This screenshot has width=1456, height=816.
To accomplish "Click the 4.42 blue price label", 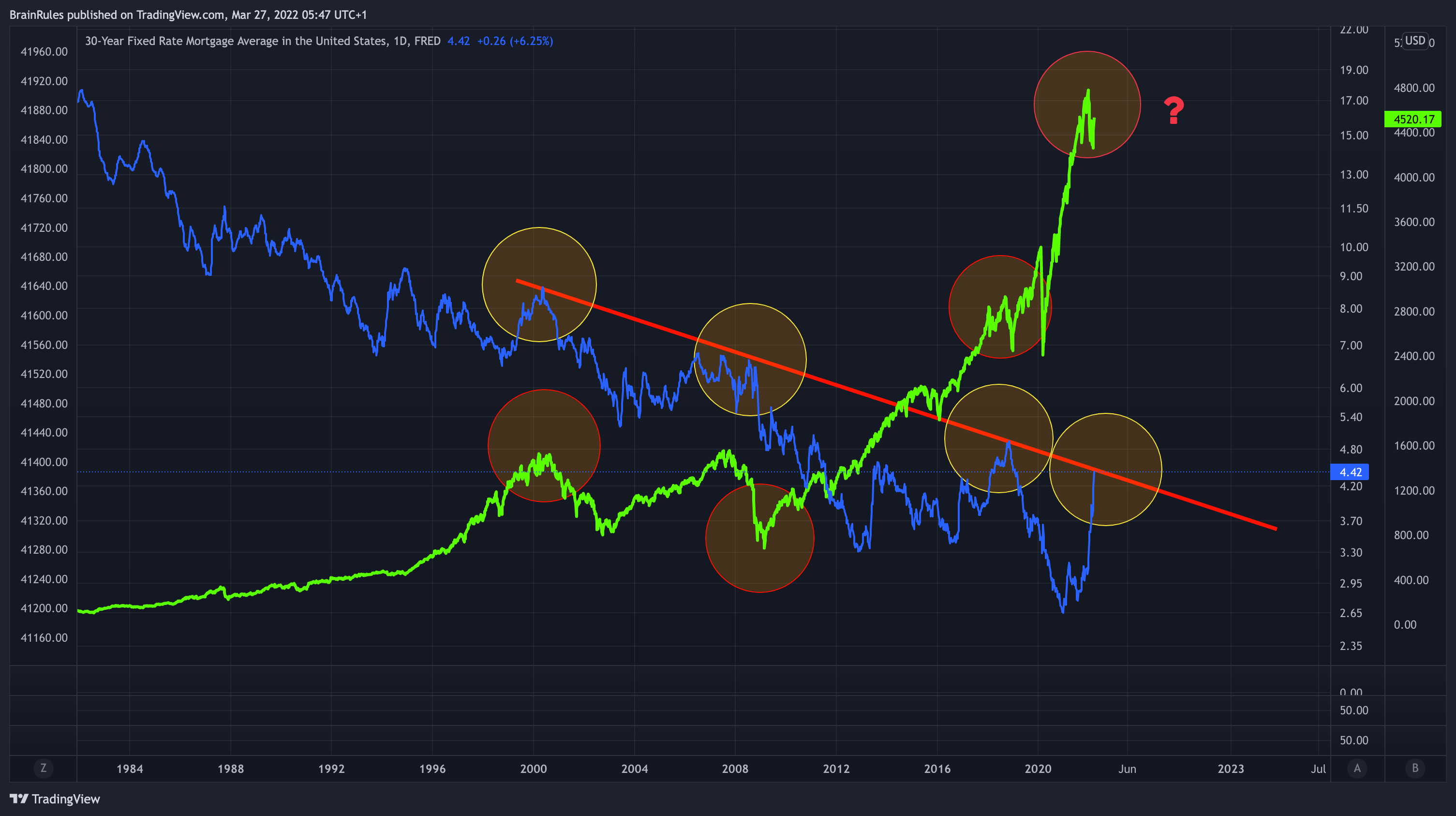I will pos(1350,471).
